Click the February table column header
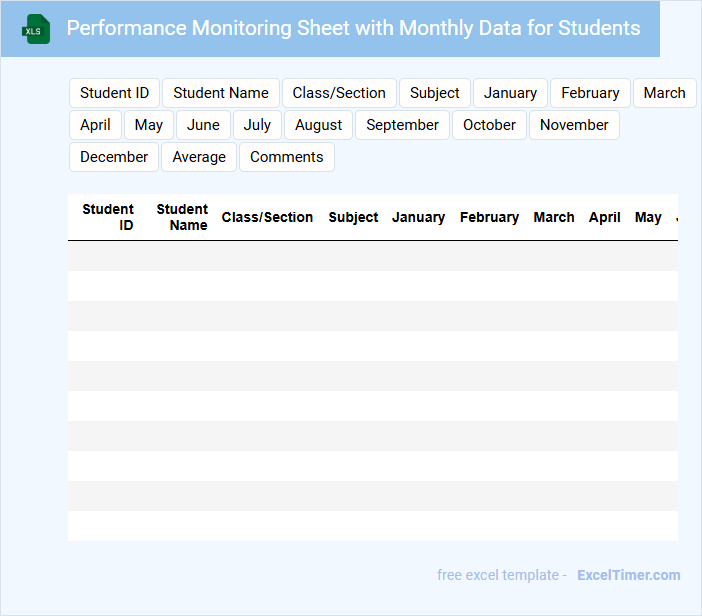 [x=489, y=217]
